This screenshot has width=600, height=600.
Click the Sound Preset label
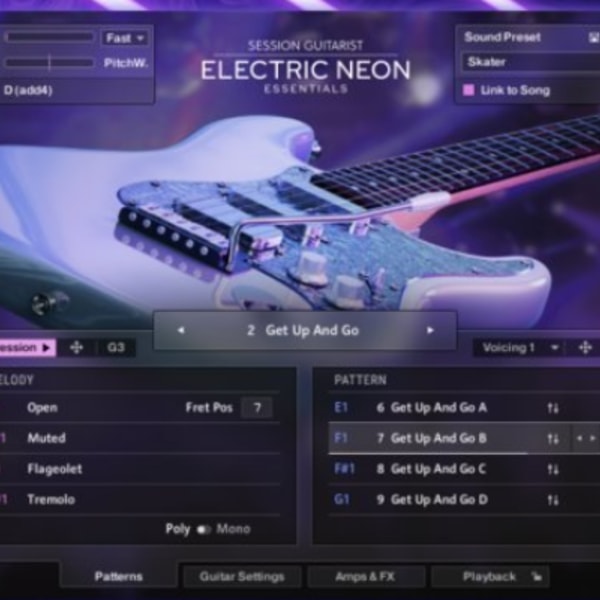pos(502,37)
